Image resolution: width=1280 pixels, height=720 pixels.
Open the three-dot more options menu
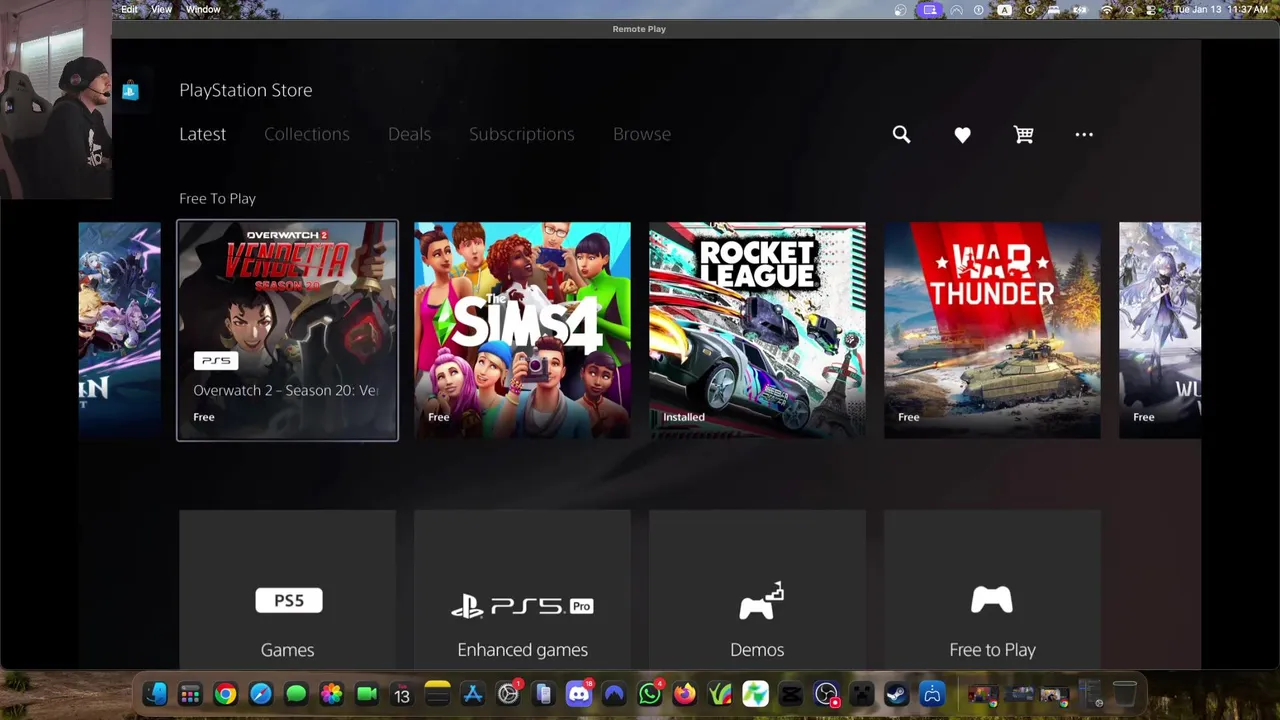(1084, 134)
